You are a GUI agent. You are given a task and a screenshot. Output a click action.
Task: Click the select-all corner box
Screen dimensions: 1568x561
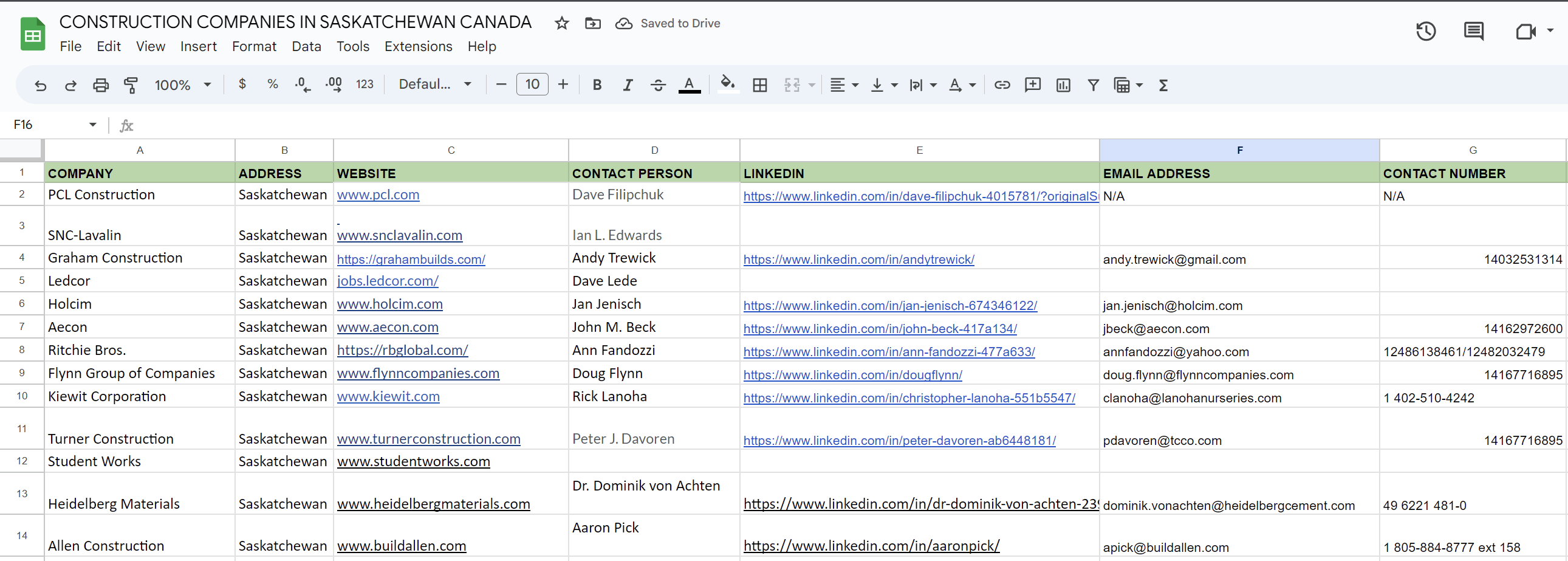21,150
